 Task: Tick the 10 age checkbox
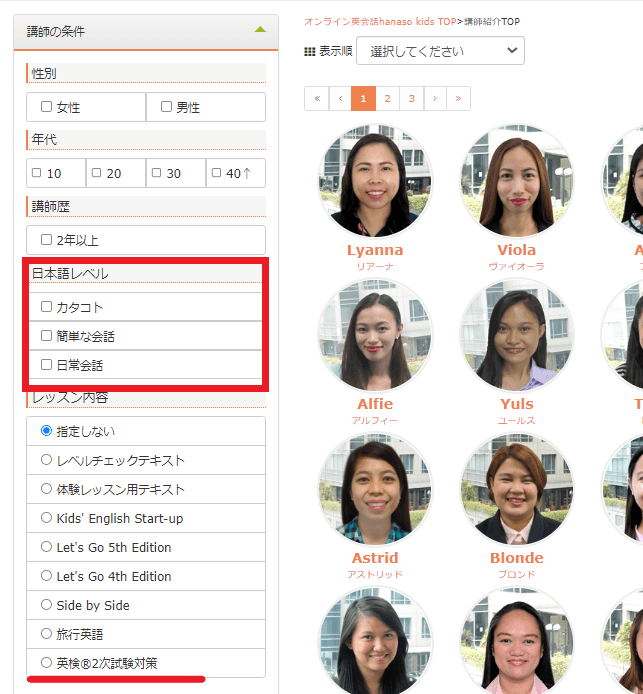37,173
